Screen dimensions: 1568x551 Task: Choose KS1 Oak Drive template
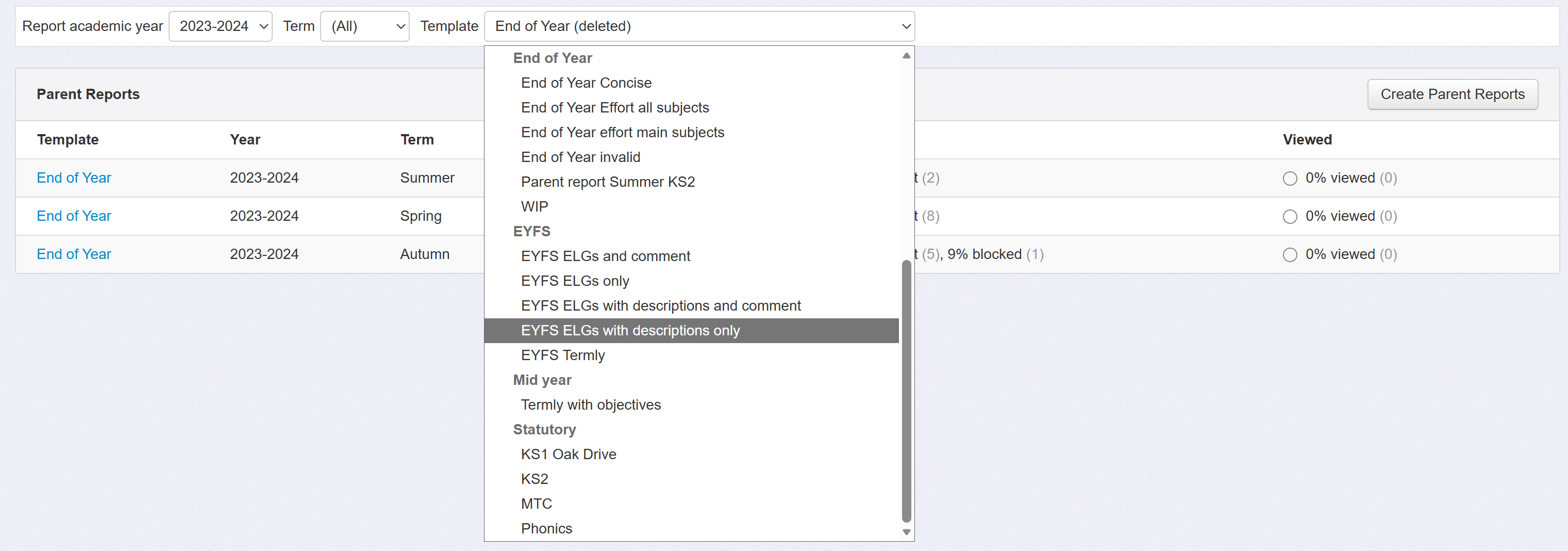pos(568,454)
